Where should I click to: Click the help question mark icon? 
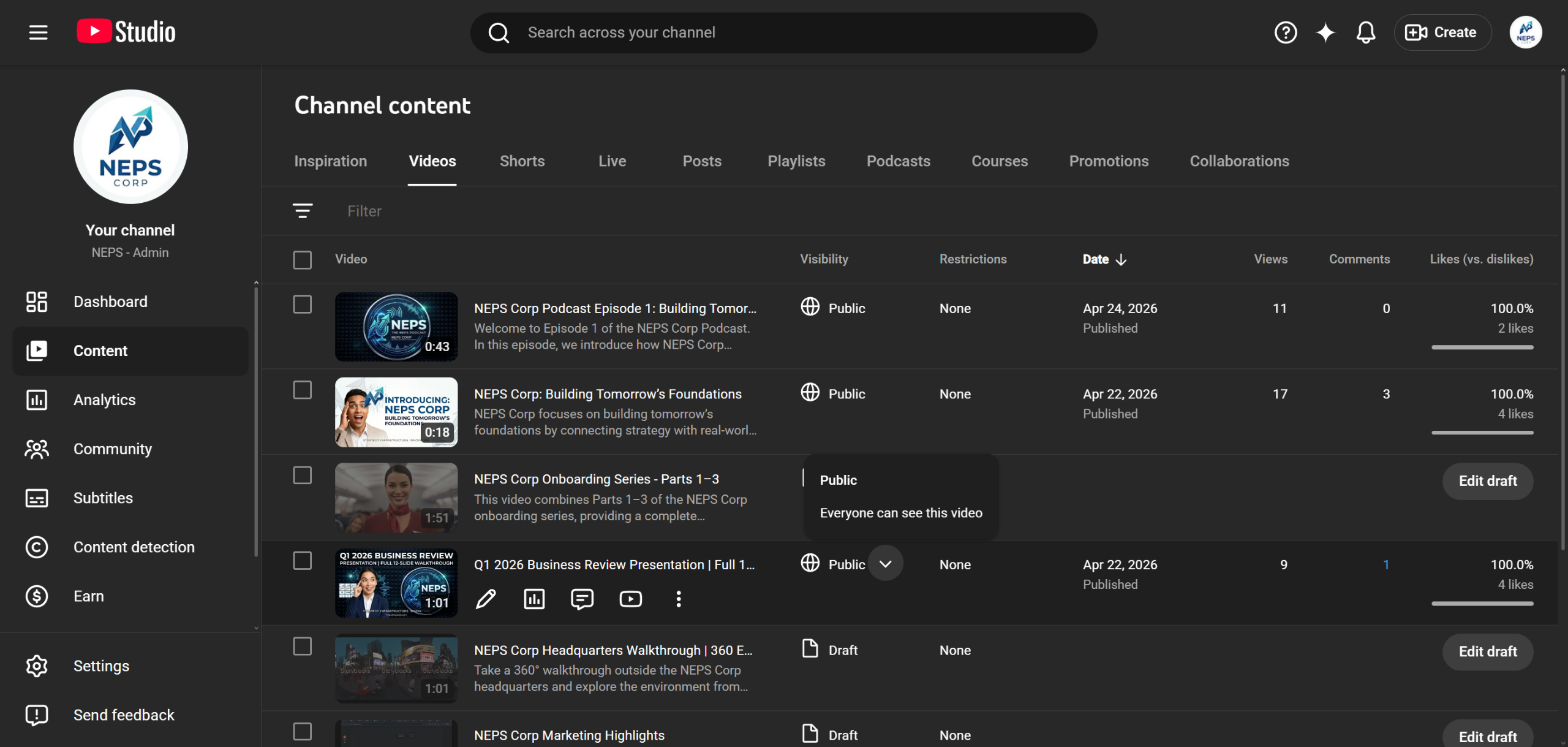1286,32
